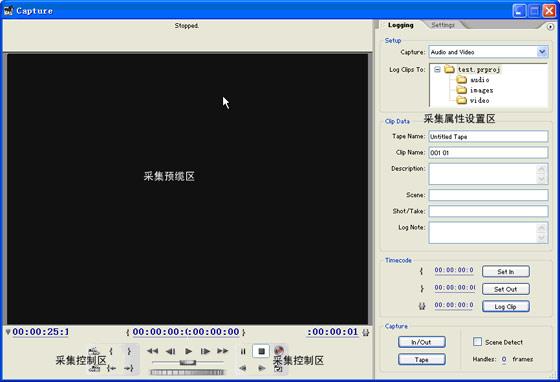Click the Stop button
The width and height of the screenshot is (560, 382).
click(x=261, y=351)
